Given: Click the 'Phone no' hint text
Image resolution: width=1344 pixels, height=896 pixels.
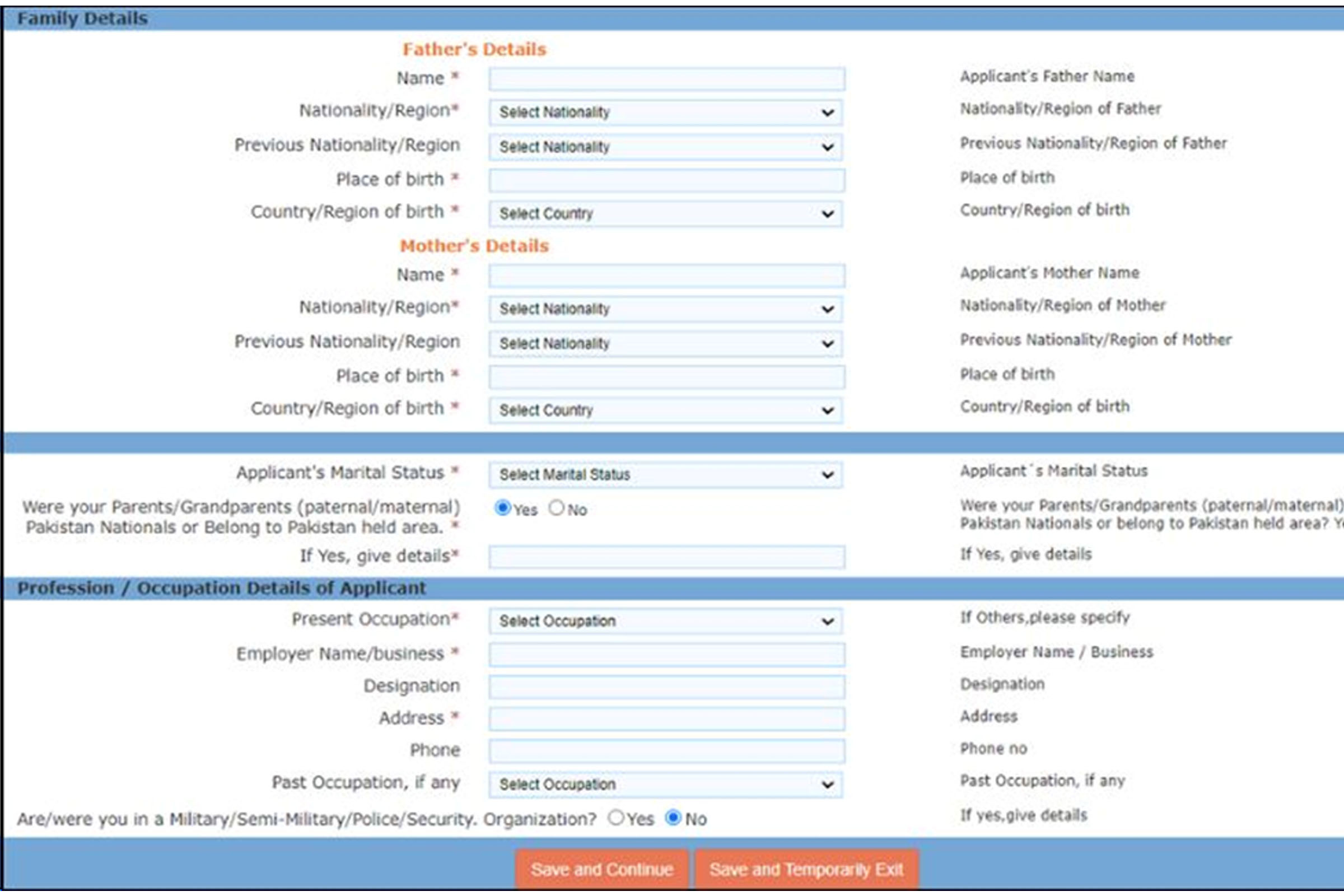Looking at the screenshot, I should coord(993,749).
